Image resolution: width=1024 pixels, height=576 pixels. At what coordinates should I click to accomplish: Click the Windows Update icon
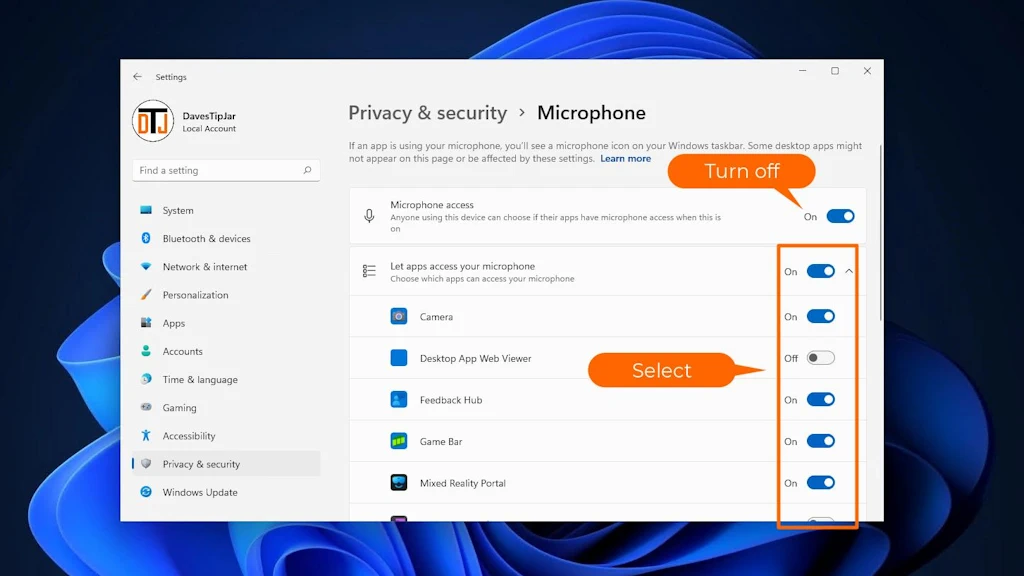point(146,492)
